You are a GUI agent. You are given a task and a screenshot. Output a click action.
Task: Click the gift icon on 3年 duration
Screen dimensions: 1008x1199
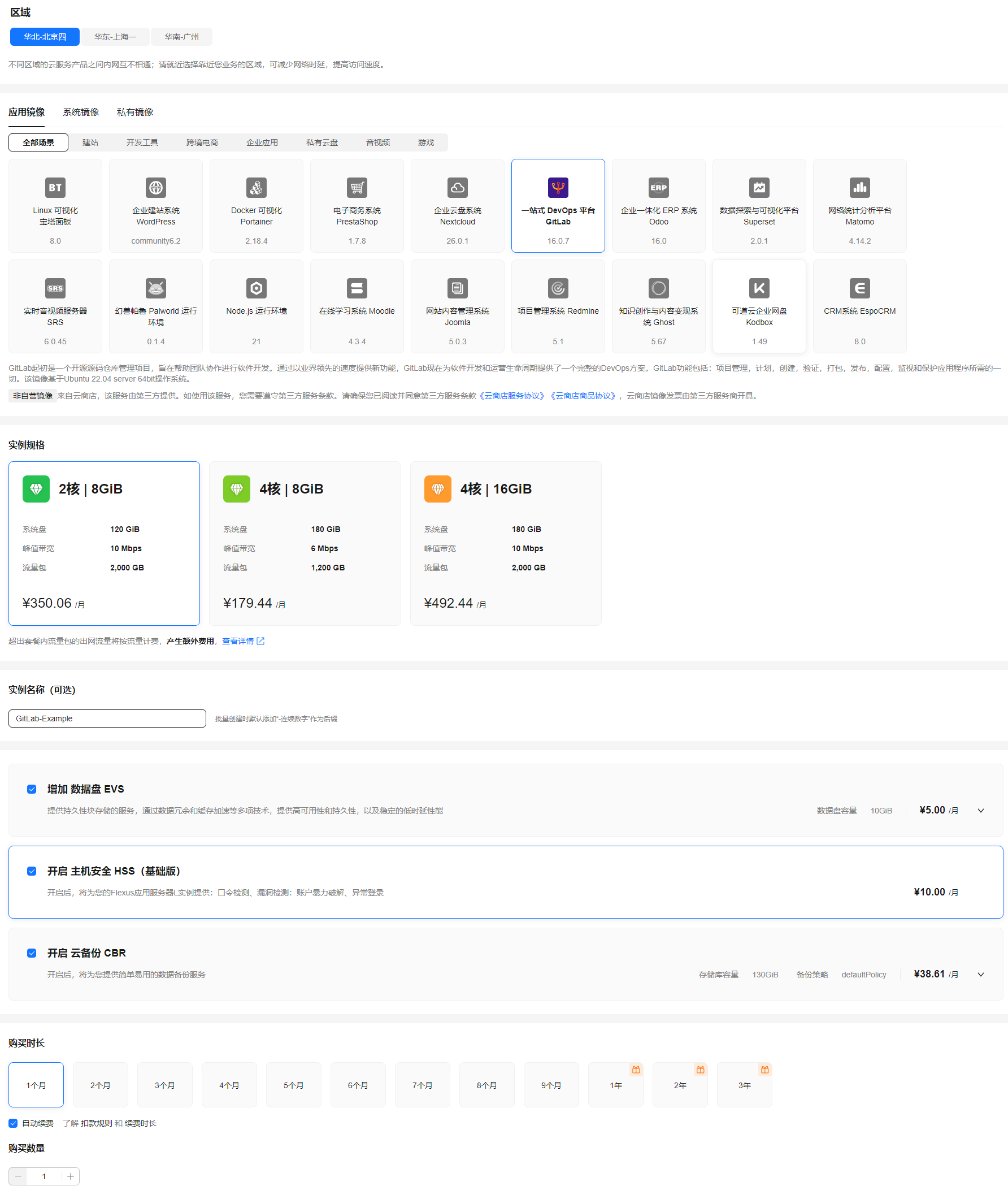click(x=765, y=1069)
